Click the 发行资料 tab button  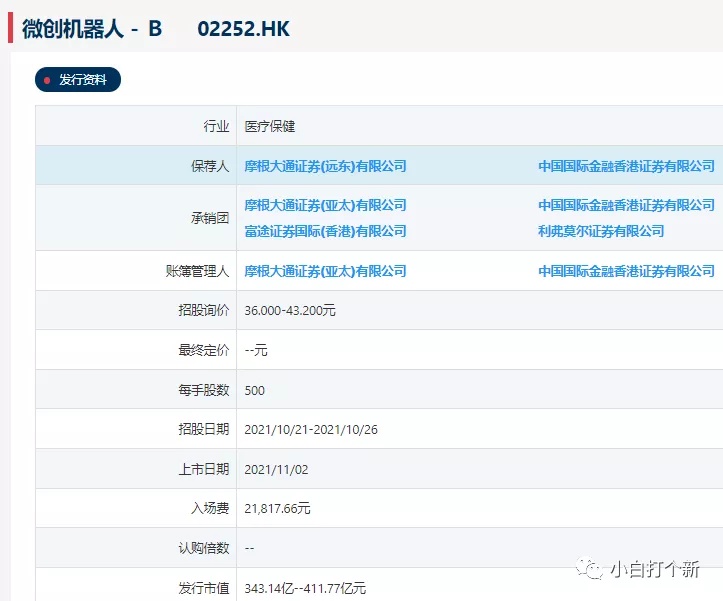[x=78, y=80]
